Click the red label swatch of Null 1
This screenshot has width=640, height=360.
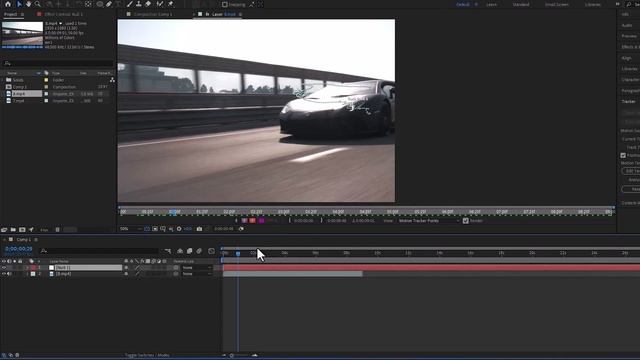coord(33,268)
